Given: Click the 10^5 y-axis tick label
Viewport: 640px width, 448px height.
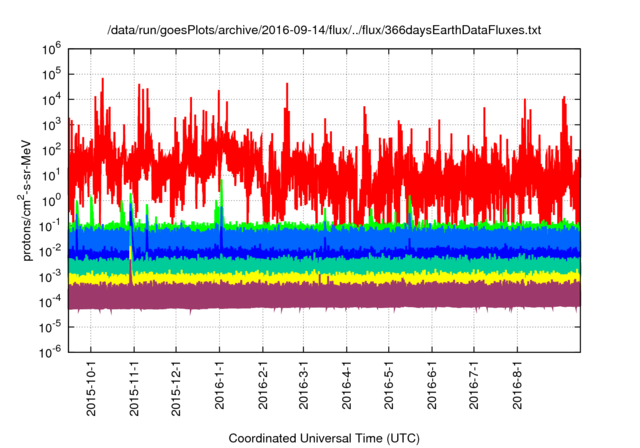Looking at the screenshot, I should [51, 74].
